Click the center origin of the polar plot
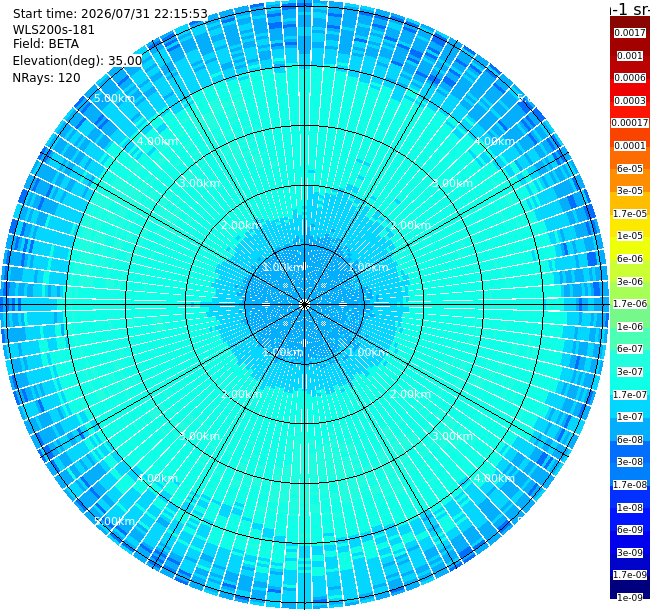 coord(305,305)
